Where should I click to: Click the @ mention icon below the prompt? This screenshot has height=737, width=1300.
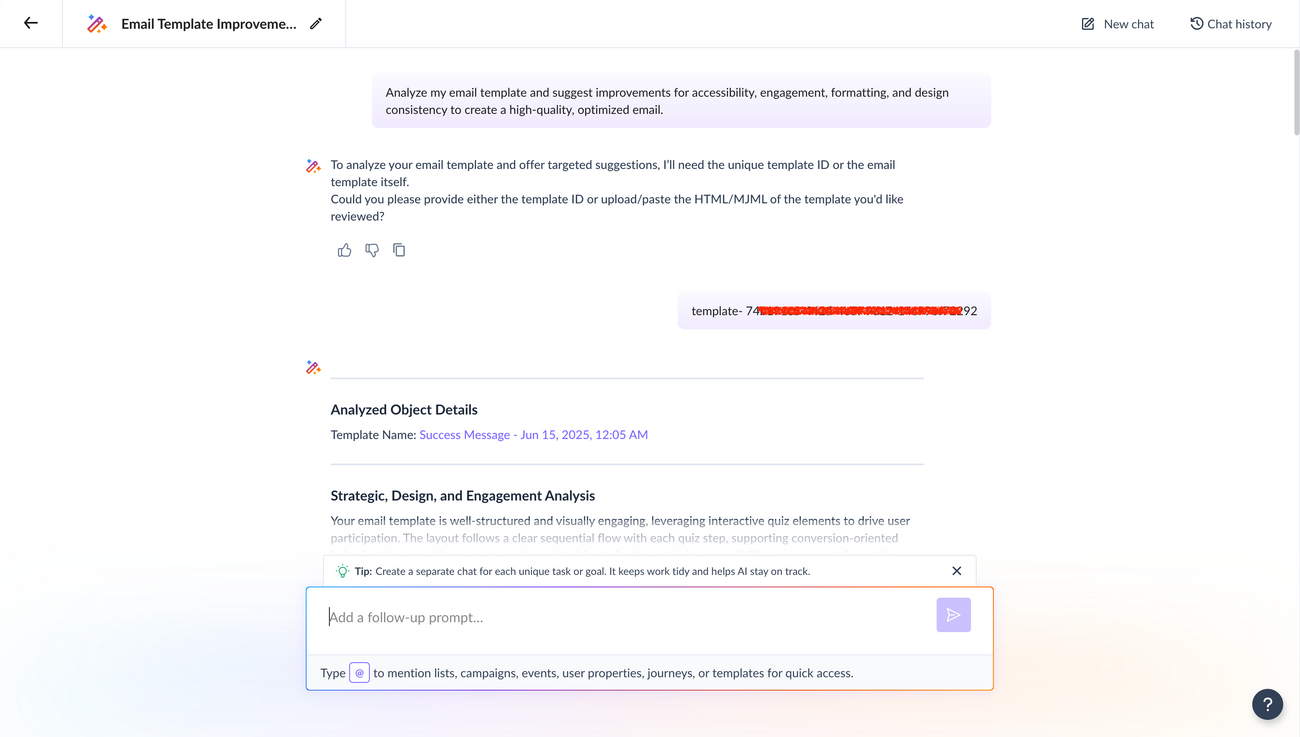point(359,673)
